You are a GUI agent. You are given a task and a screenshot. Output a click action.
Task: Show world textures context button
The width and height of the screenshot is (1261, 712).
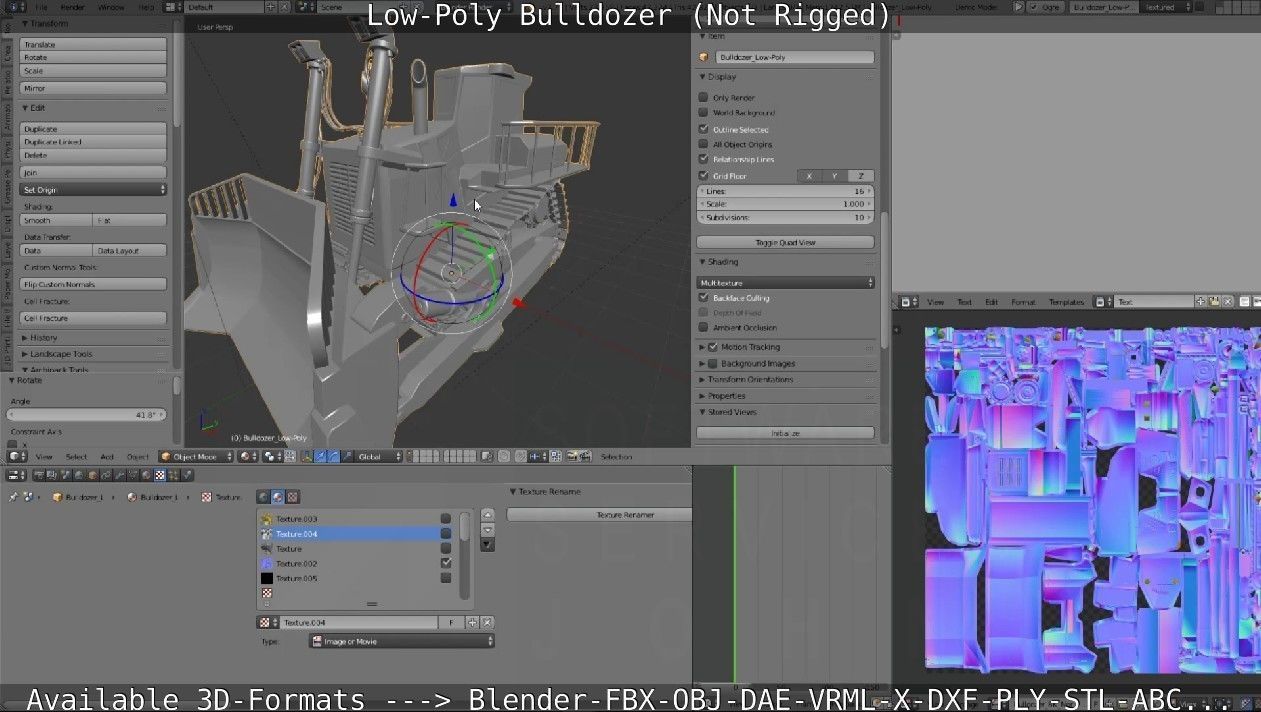[x=263, y=496]
